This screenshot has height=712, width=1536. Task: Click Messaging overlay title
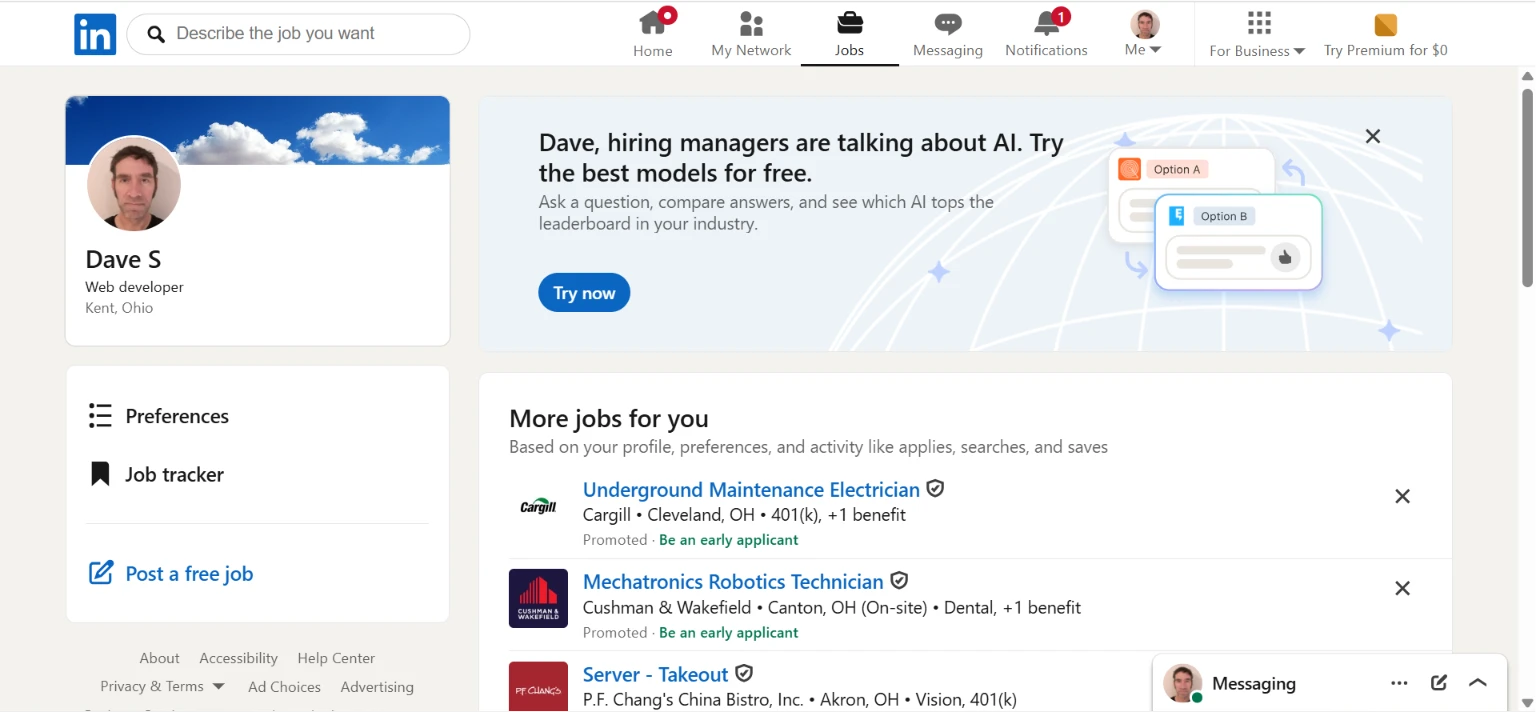pyautogui.click(x=1254, y=684)
